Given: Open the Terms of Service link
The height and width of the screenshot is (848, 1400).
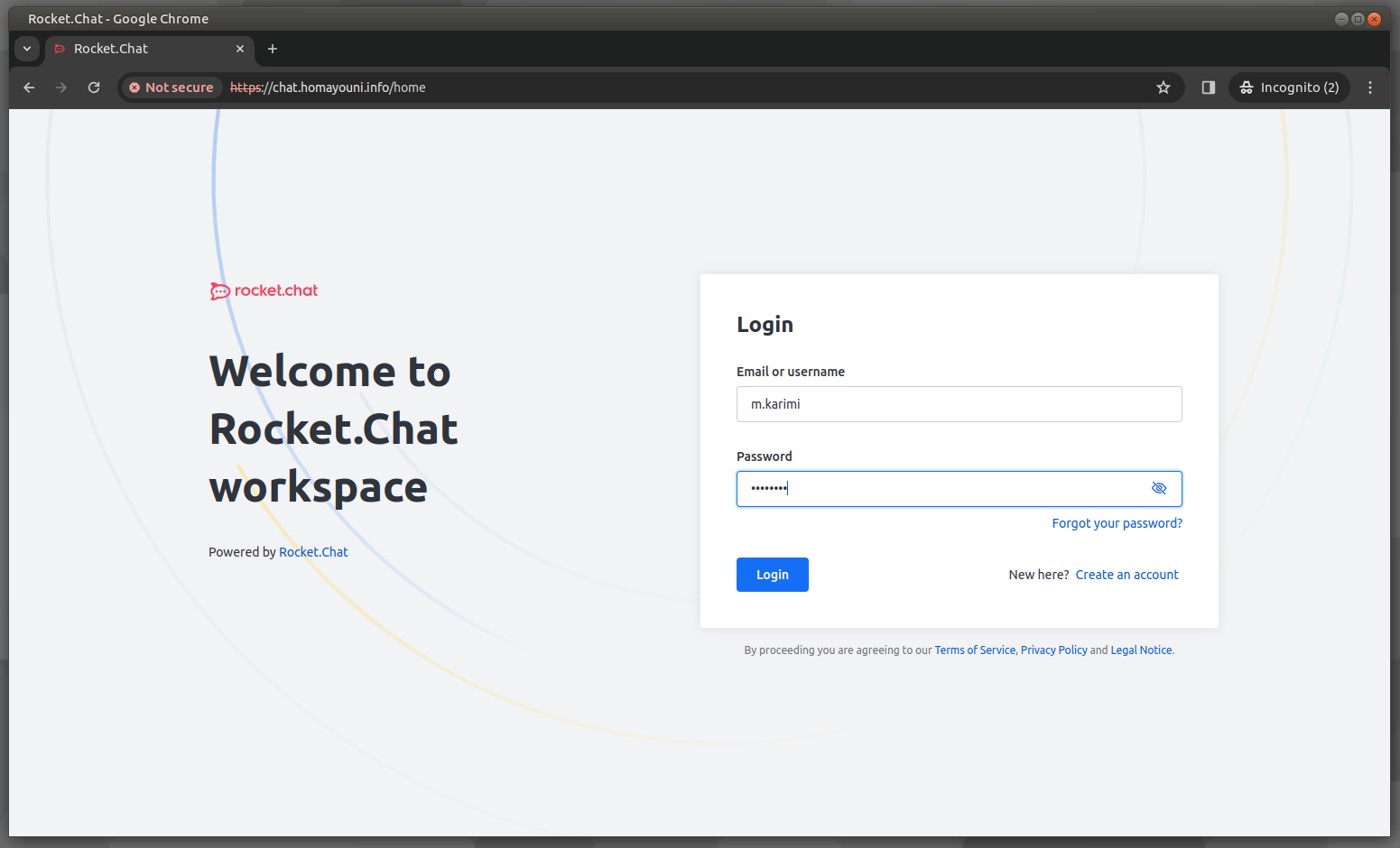Looking at the screenshot, I should 975,650.
